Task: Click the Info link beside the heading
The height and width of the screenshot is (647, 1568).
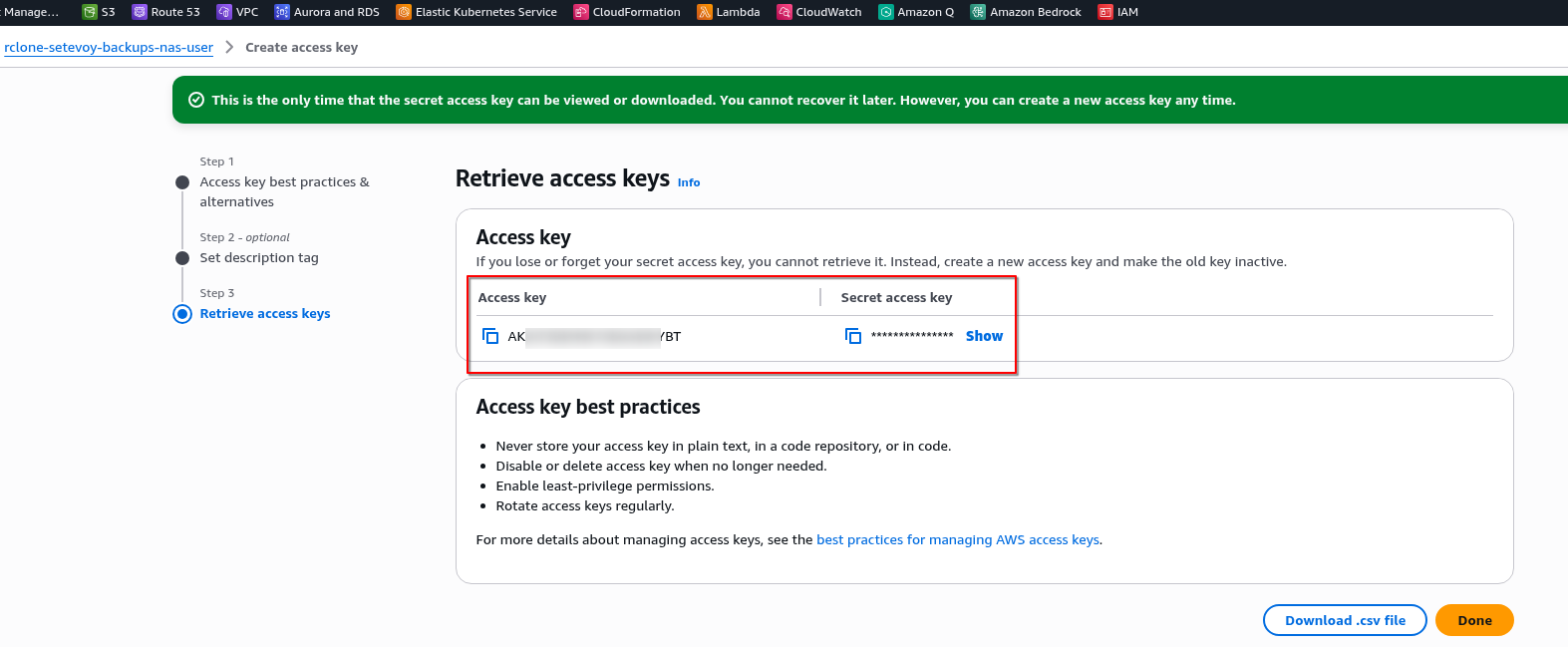Action: coord(689,182)
